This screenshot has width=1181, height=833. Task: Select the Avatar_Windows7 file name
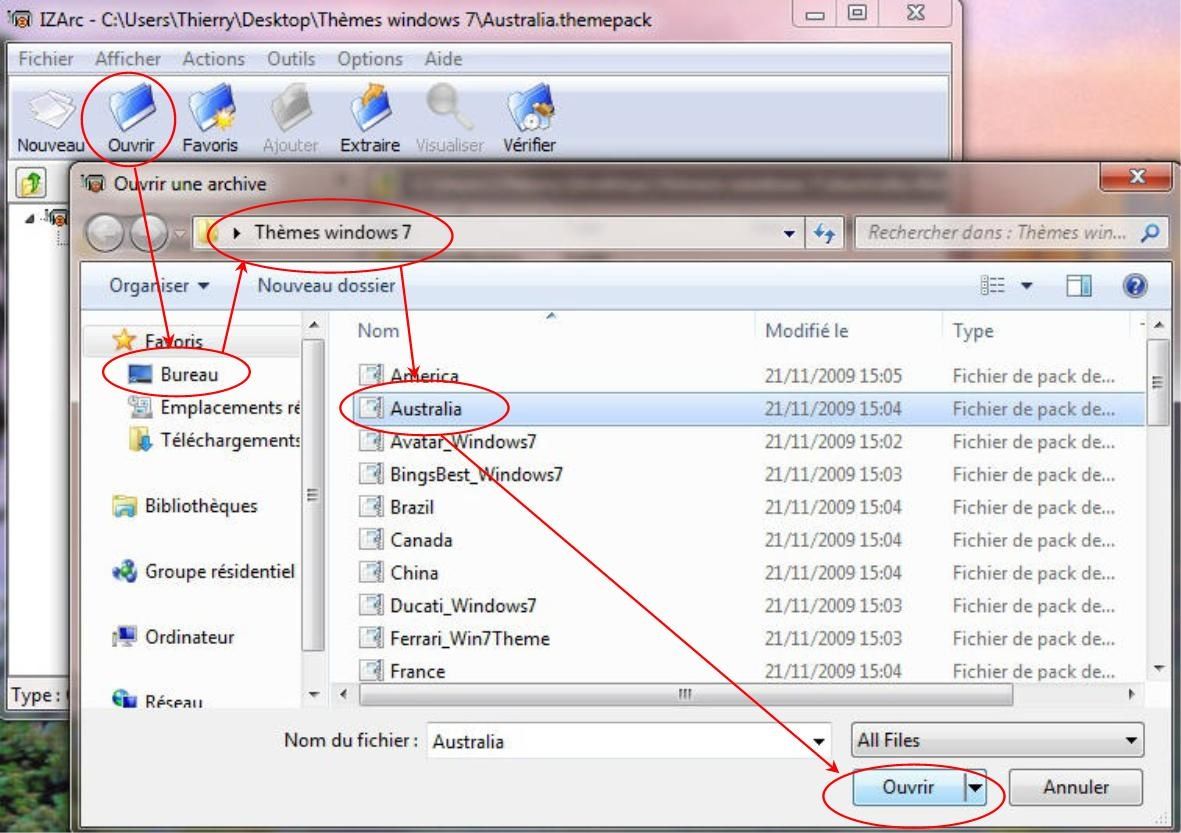tap(463, 441)
